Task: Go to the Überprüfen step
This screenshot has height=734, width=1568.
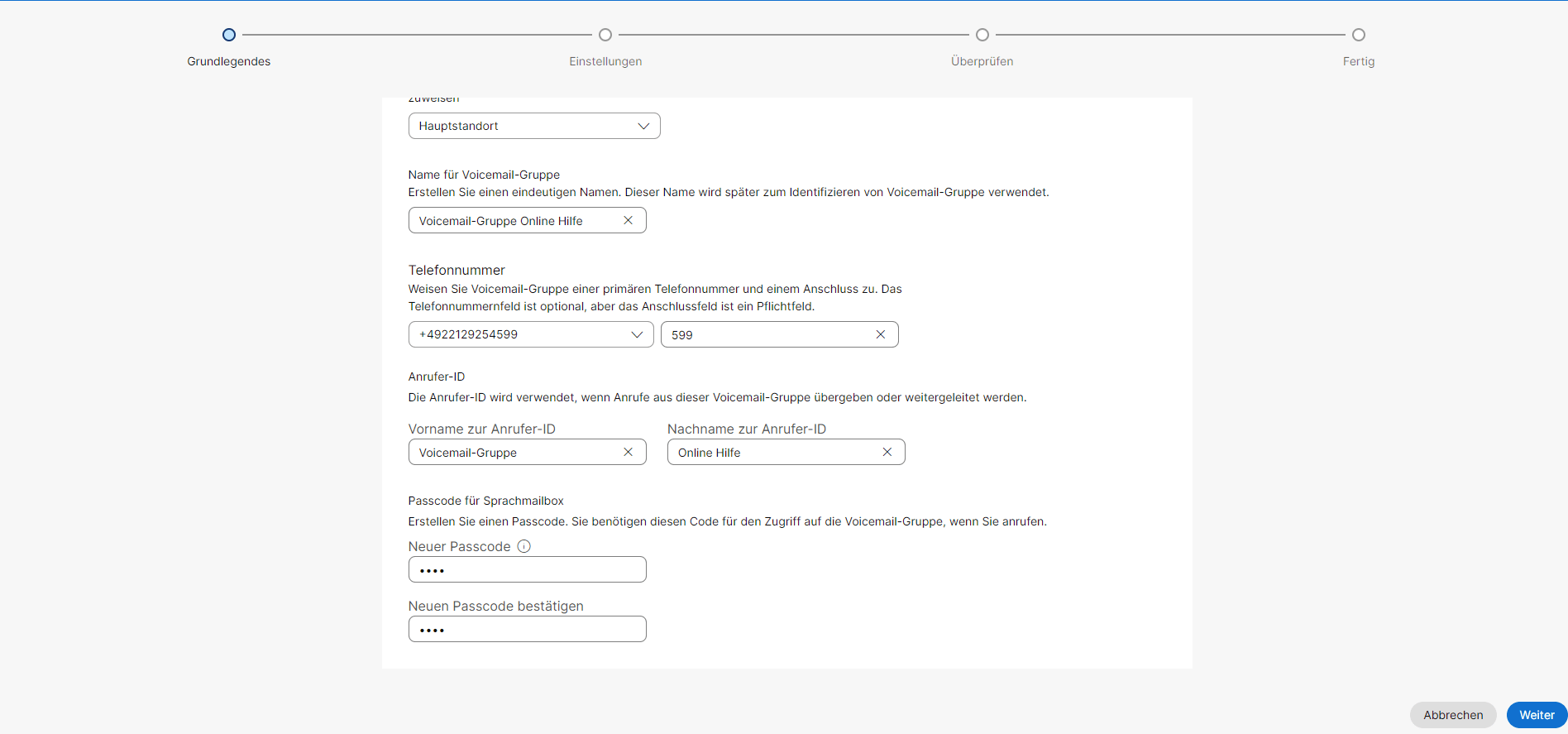Action: coord(982,35)
